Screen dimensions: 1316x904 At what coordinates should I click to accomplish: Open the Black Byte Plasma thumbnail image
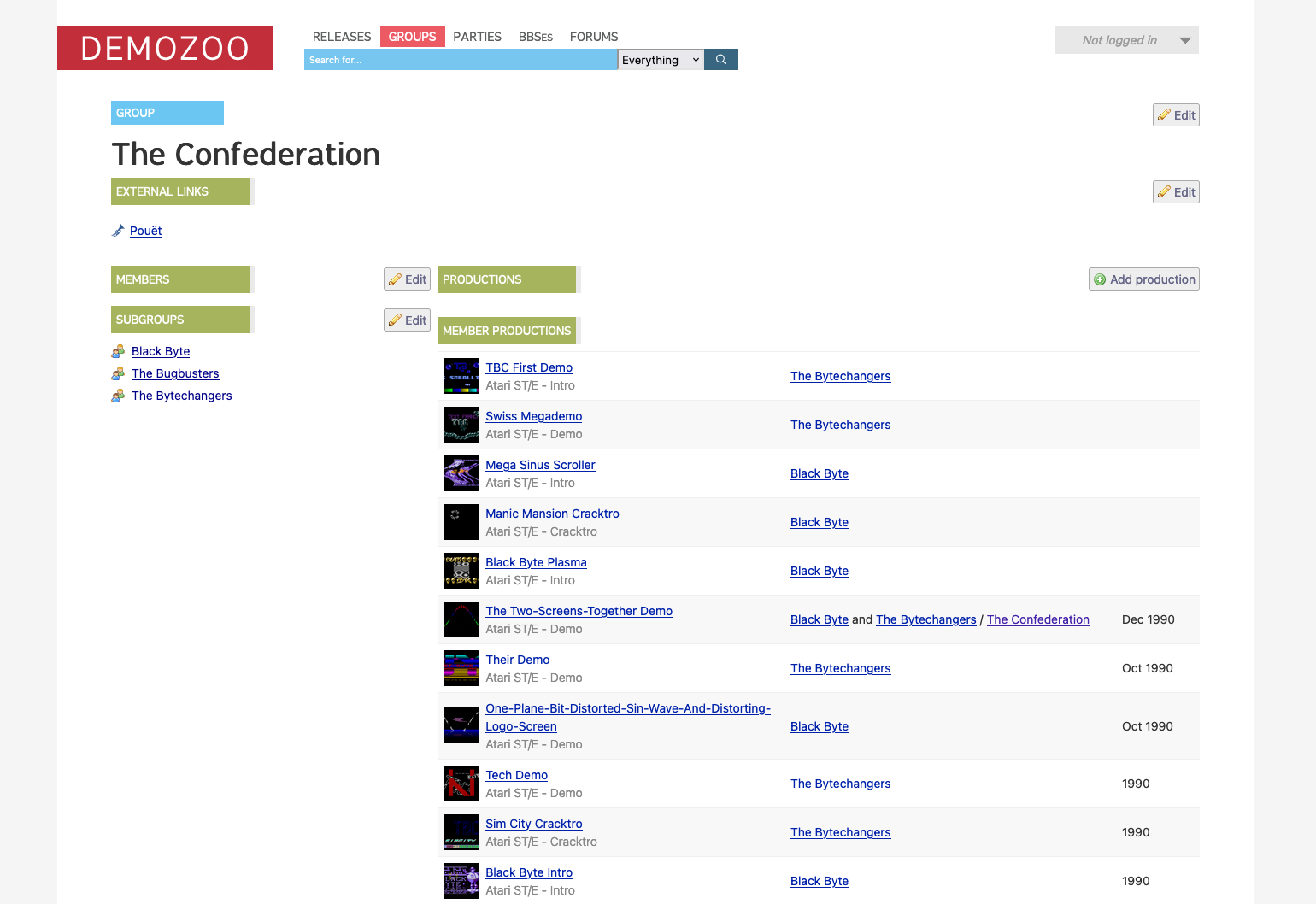click(x=461, y=571)
